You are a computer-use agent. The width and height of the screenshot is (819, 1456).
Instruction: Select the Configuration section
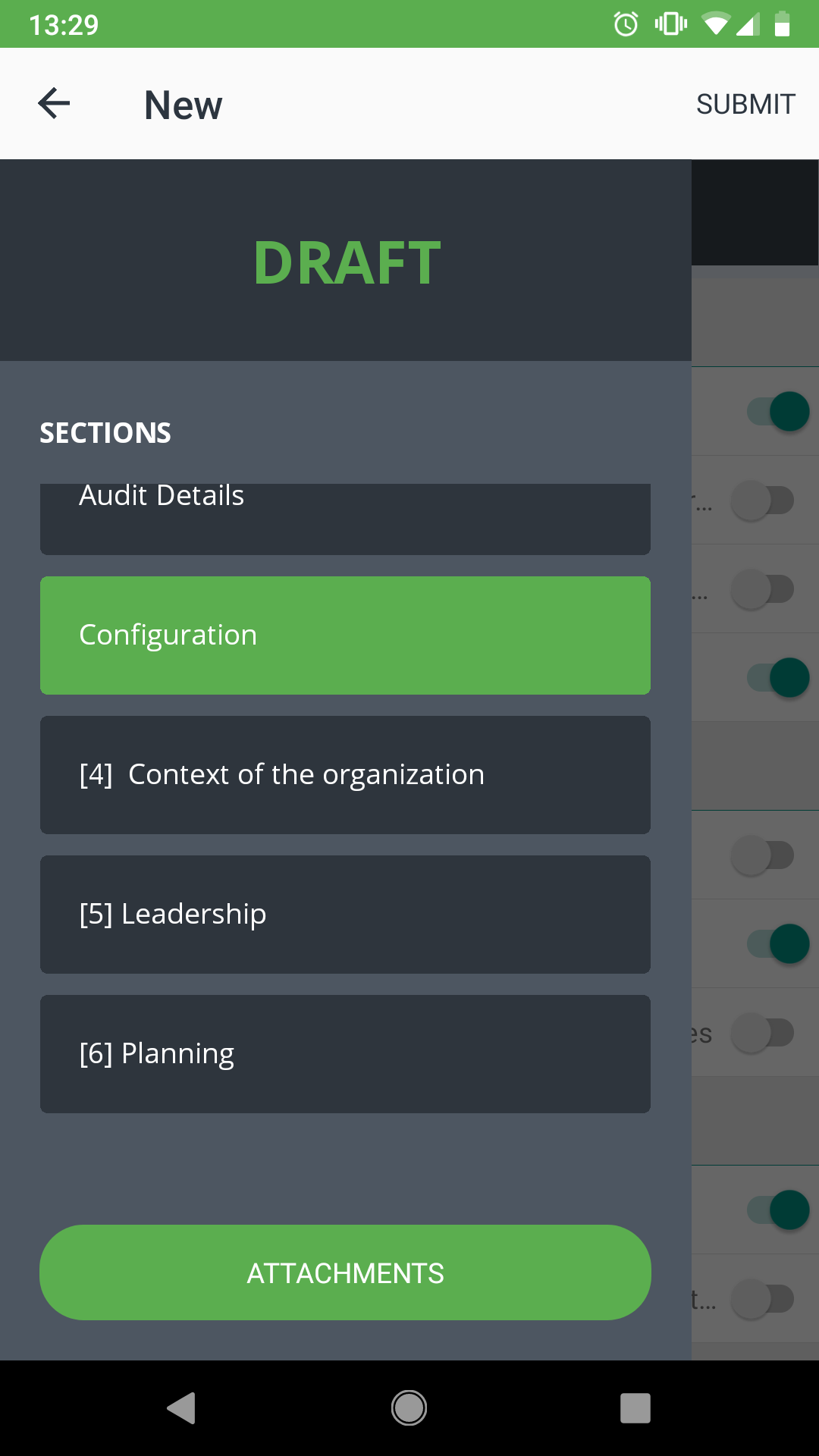tap(345, 635)
